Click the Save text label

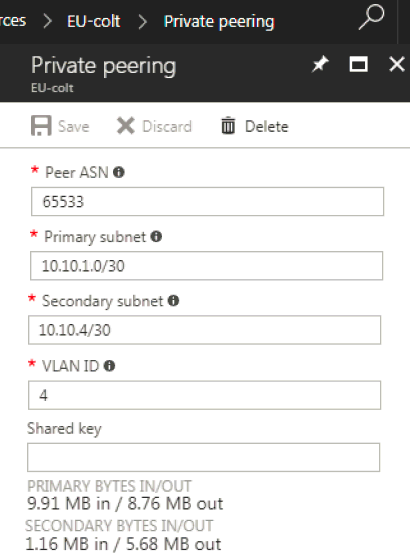[73, 127]
